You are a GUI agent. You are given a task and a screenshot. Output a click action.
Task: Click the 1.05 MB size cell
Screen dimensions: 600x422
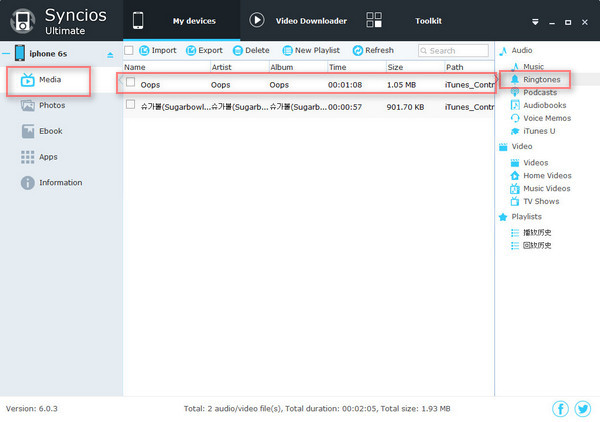pyautogui.click(x=401, y=85)
